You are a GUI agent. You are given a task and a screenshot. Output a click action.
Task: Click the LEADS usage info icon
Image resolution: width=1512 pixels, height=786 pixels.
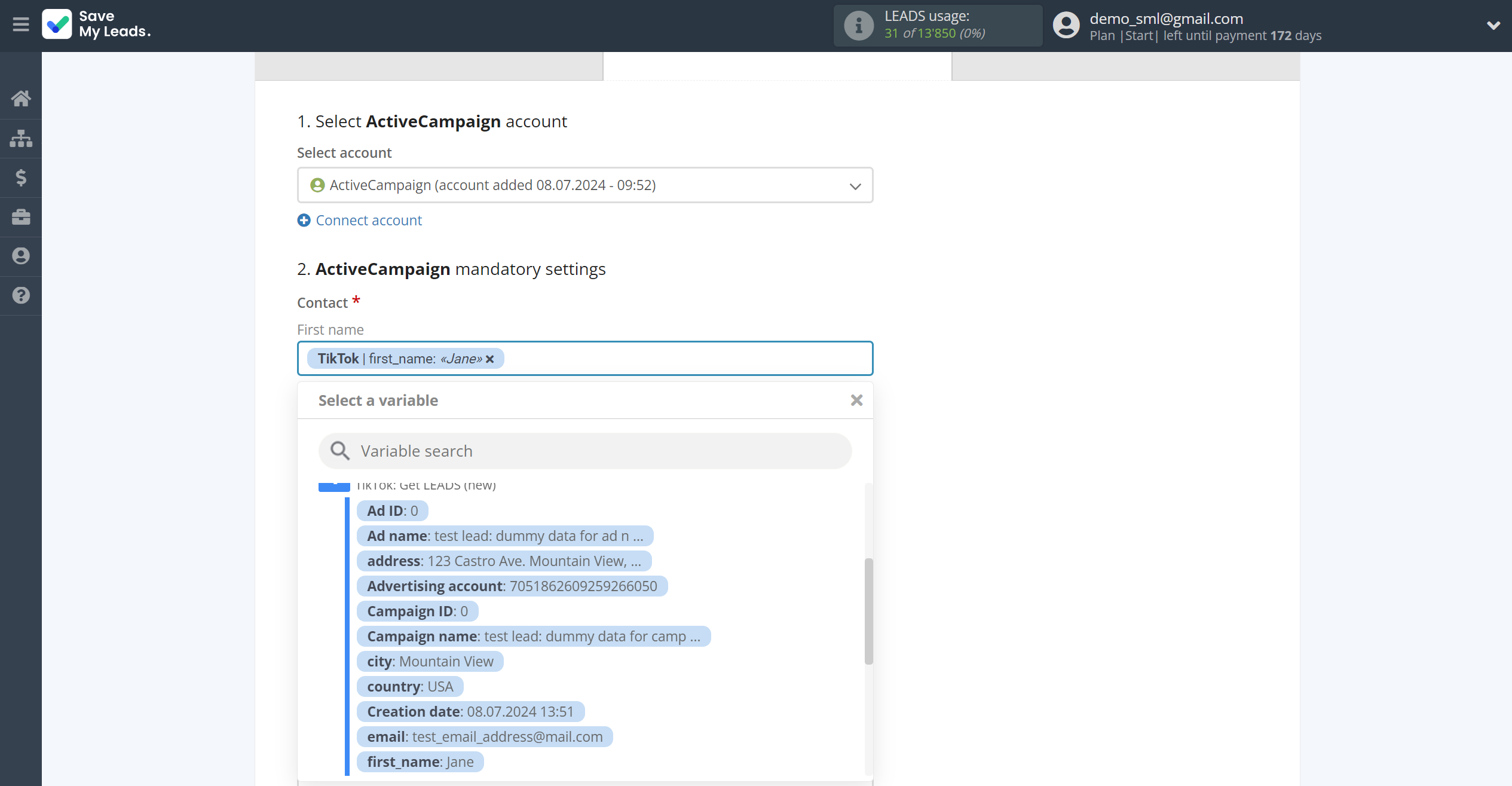[x=859, y=25]
